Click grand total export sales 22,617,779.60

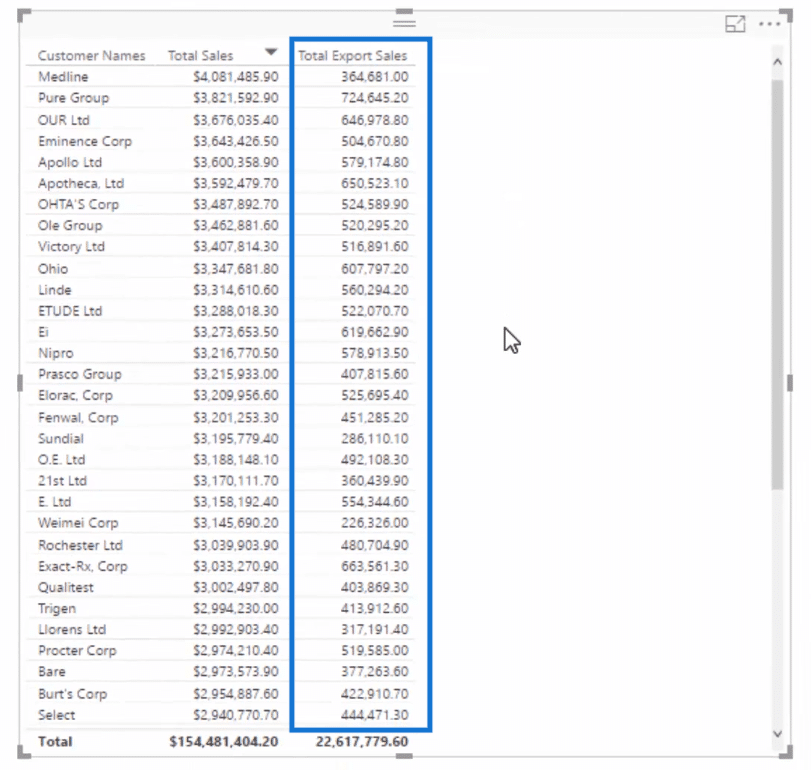362,742
